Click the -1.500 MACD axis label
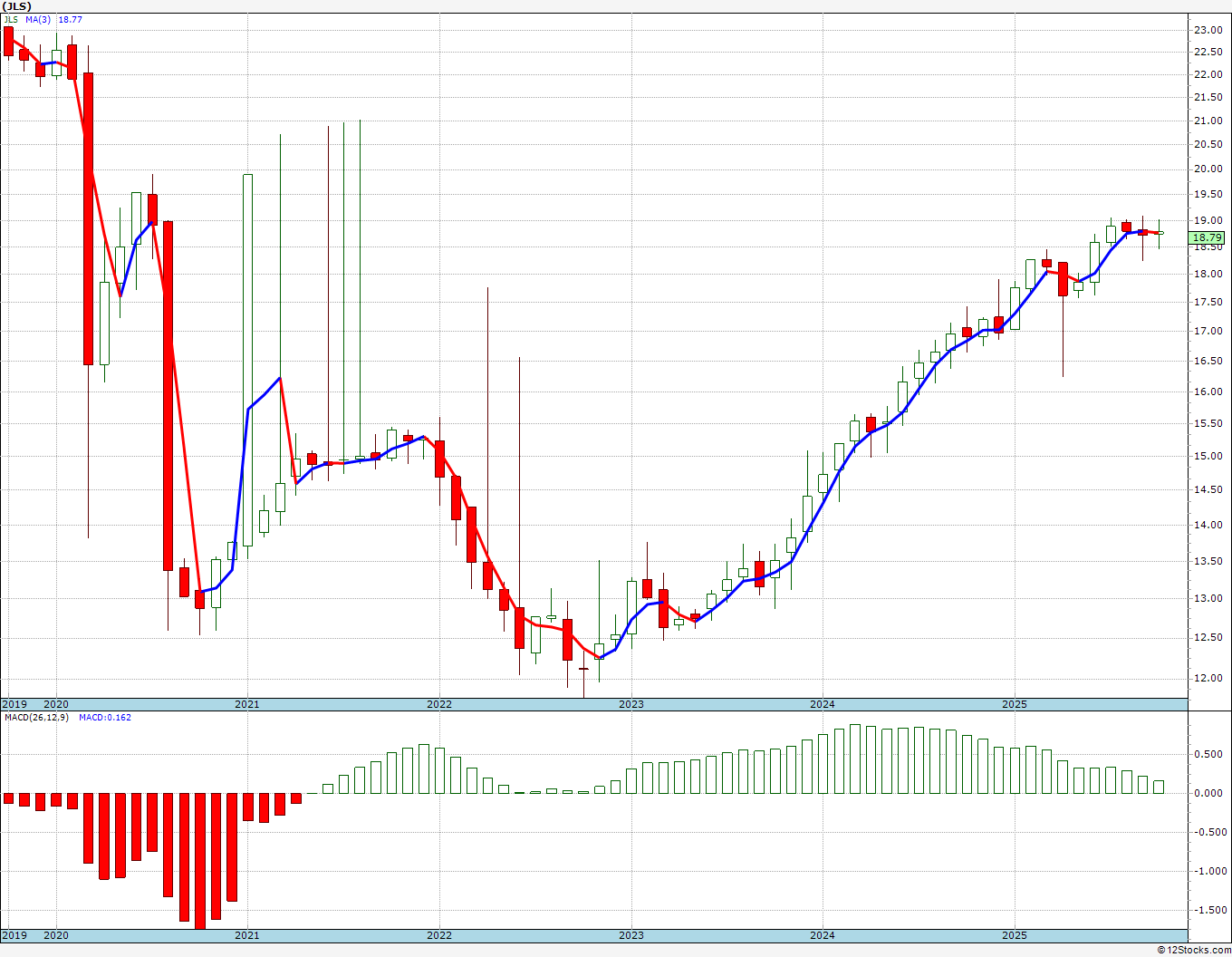This screenshot has width=1232, height=957. coord(1209,911)
